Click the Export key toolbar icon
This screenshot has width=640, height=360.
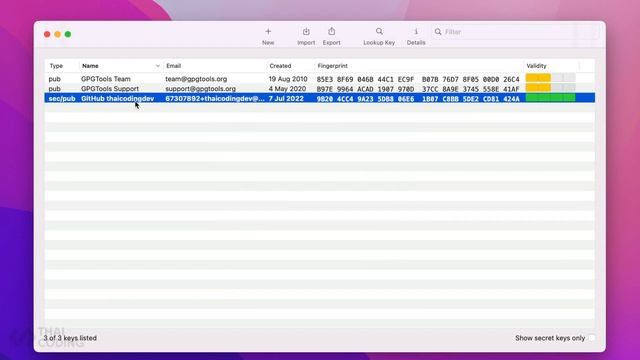(331, 32)
